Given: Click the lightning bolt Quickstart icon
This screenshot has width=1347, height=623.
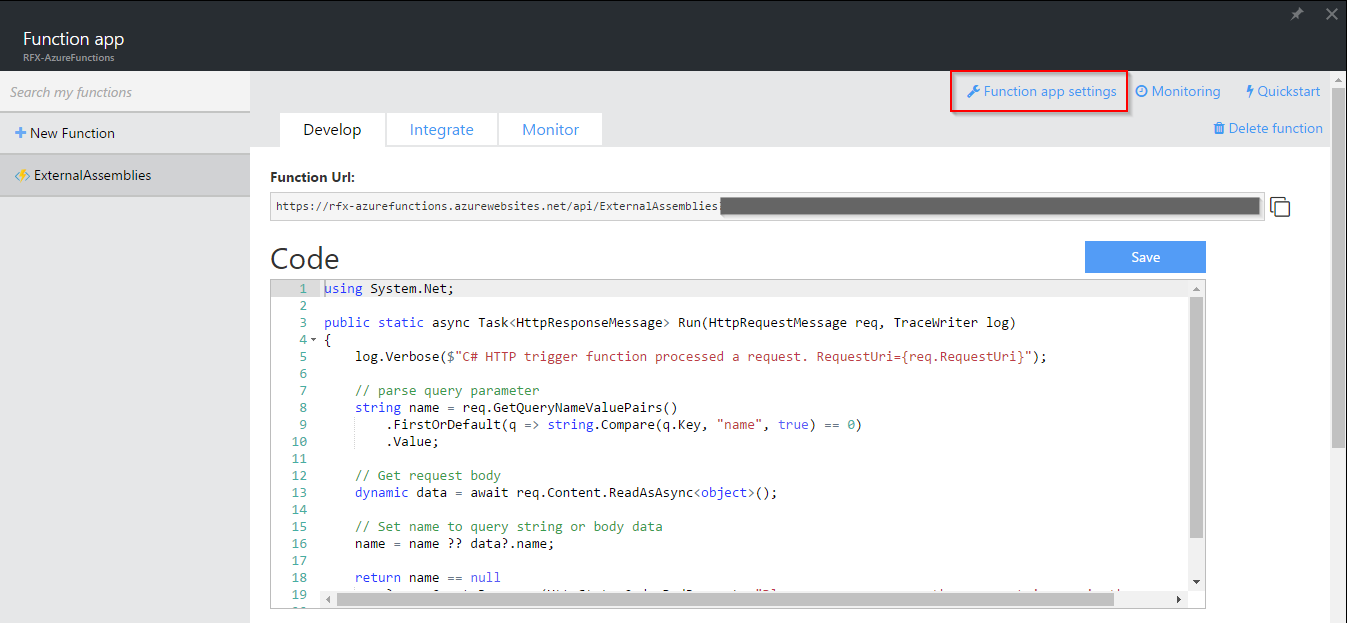Looking at the screenshot, I should pyautogui.click(x=1250, y=92).
